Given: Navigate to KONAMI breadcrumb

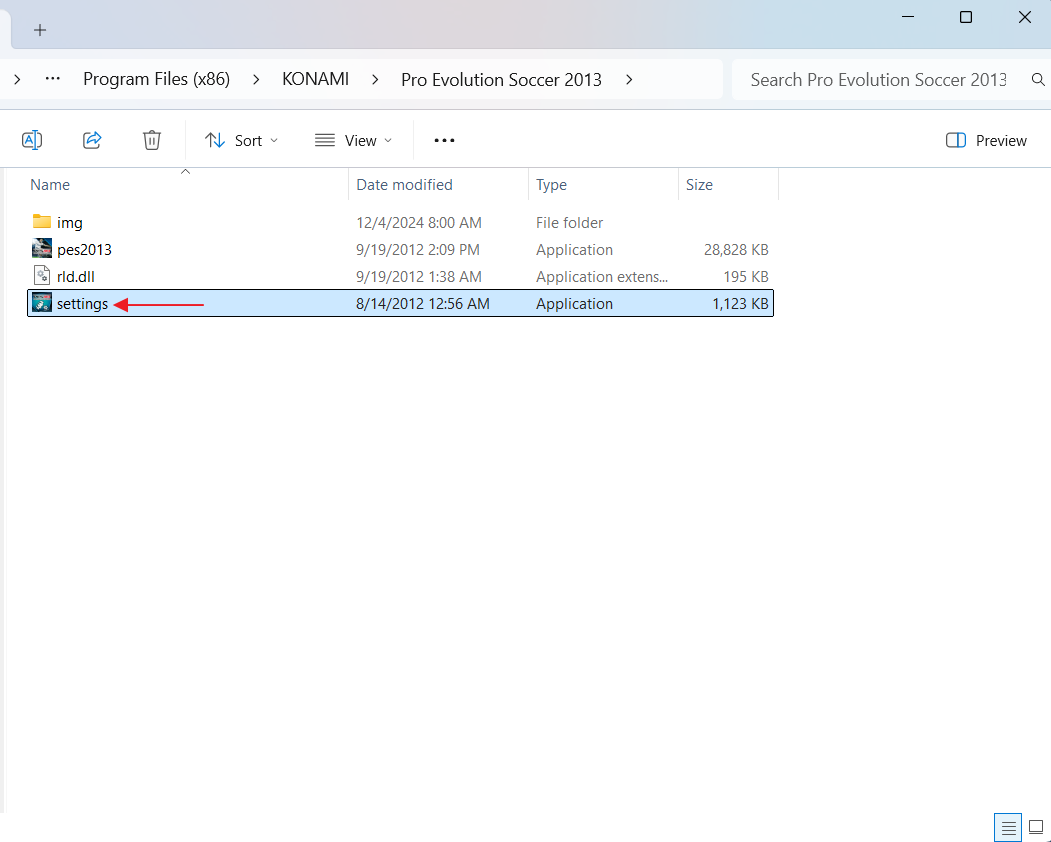Looking at the screenshot, I should pos(316,79).
